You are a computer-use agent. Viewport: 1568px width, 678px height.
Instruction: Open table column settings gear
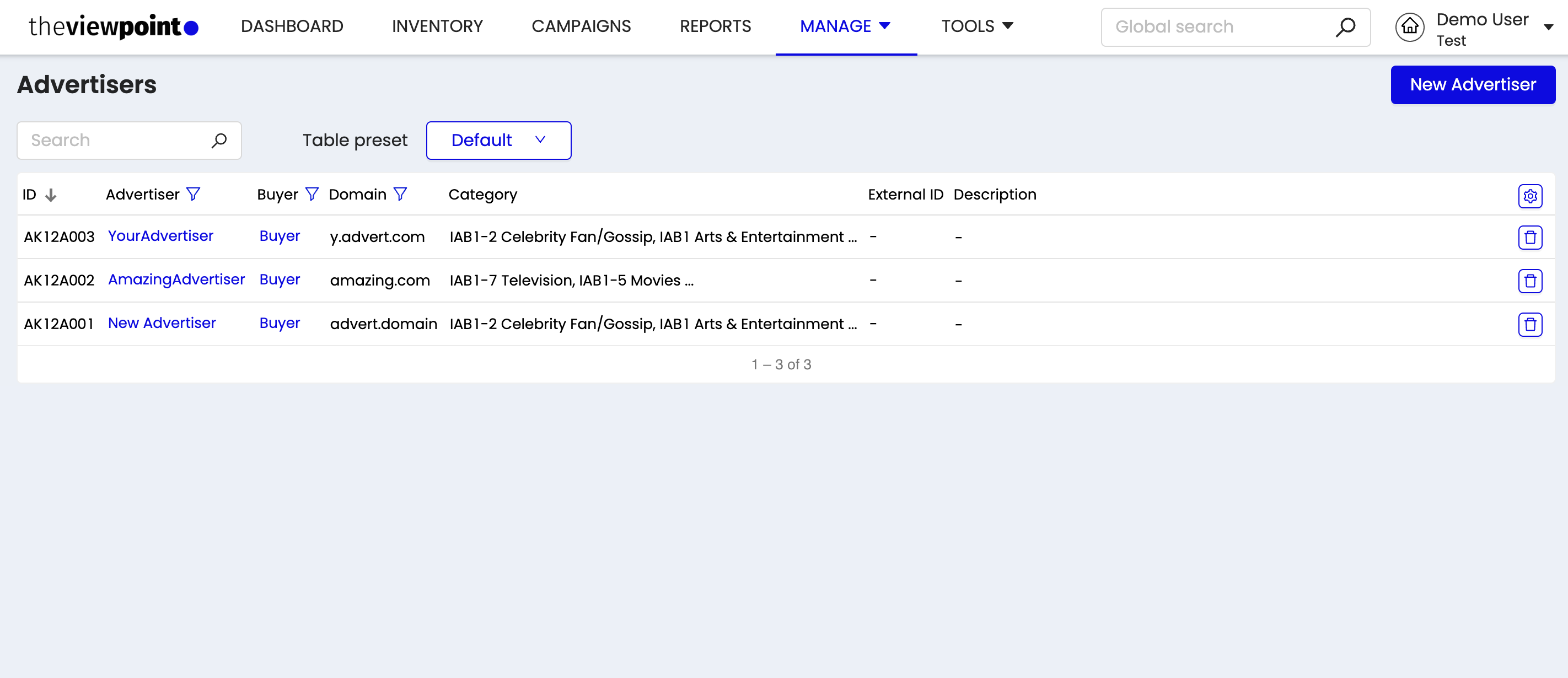pos(1529,196)
